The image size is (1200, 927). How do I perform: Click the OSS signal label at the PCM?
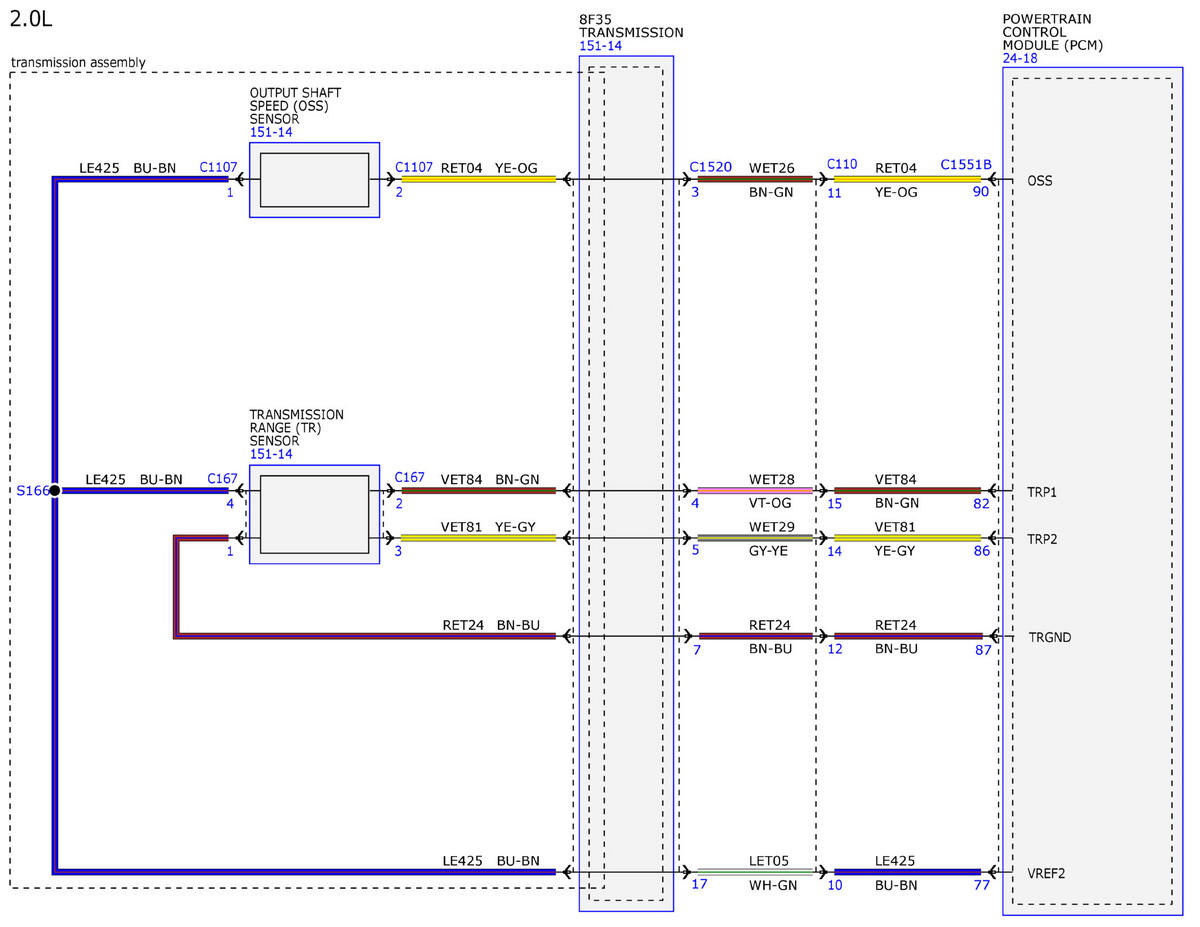(x=1040, y=181)
